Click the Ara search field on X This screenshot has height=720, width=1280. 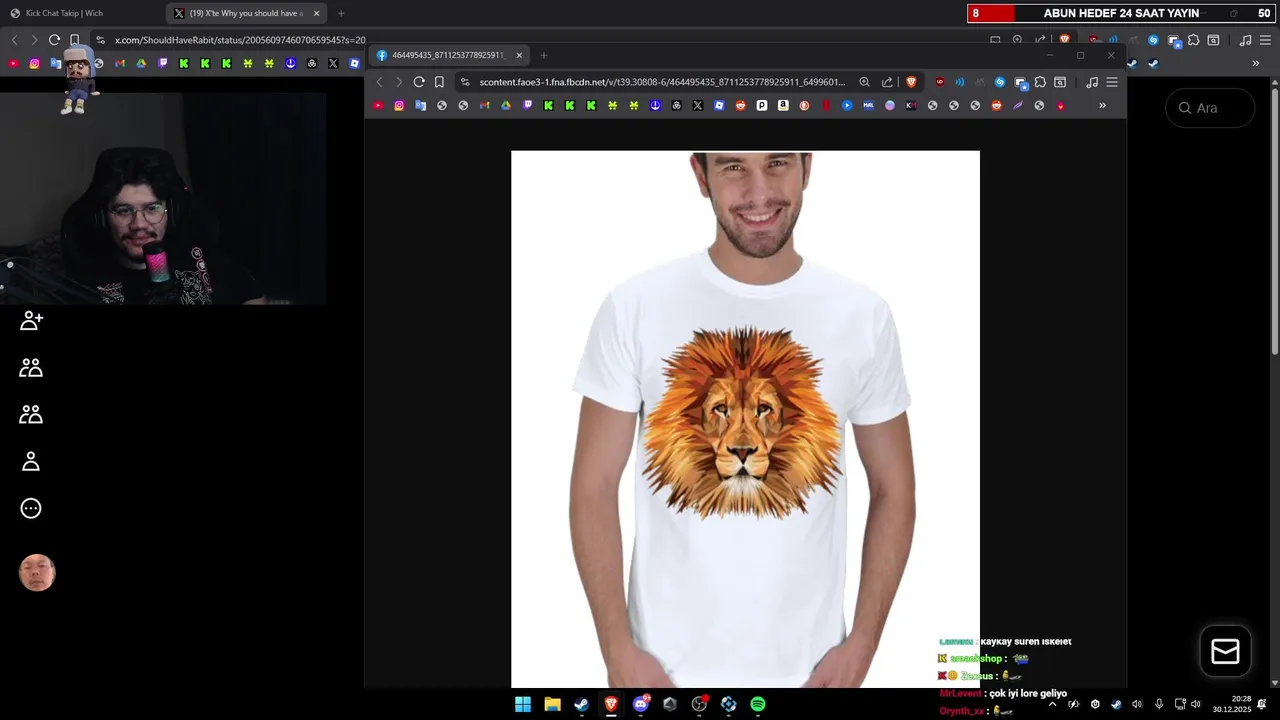pyautogui.click(x=1210, y=108)
